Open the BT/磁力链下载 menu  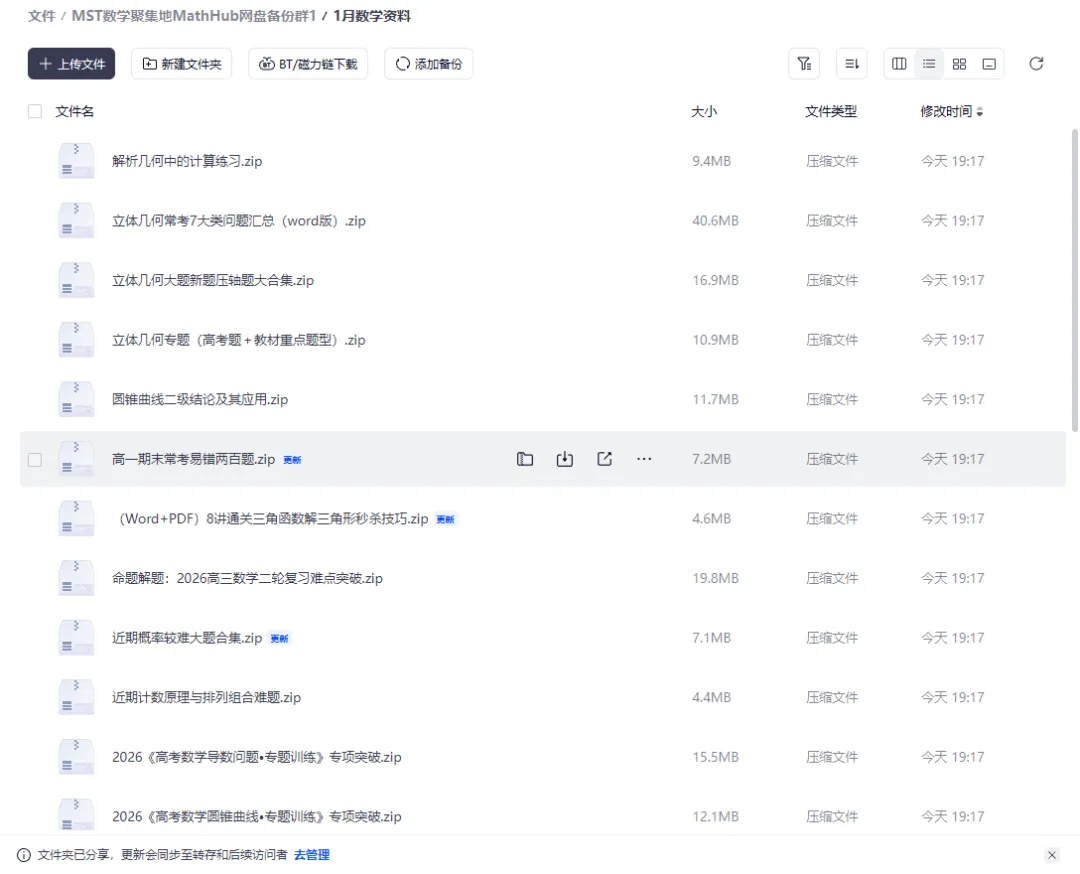tap(307, 63)
